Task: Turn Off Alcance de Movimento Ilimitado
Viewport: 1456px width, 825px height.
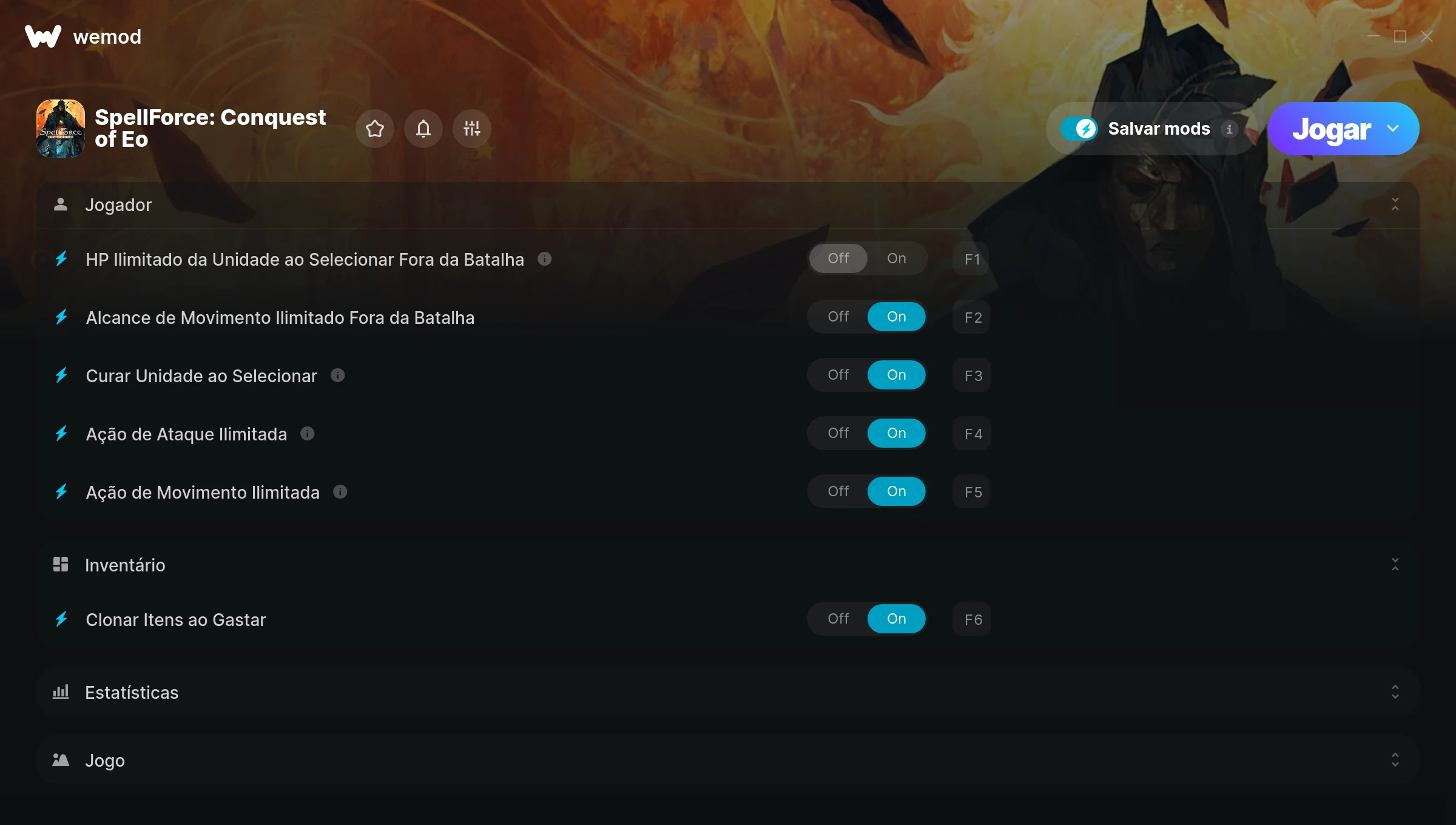Action: coord(838,317)
